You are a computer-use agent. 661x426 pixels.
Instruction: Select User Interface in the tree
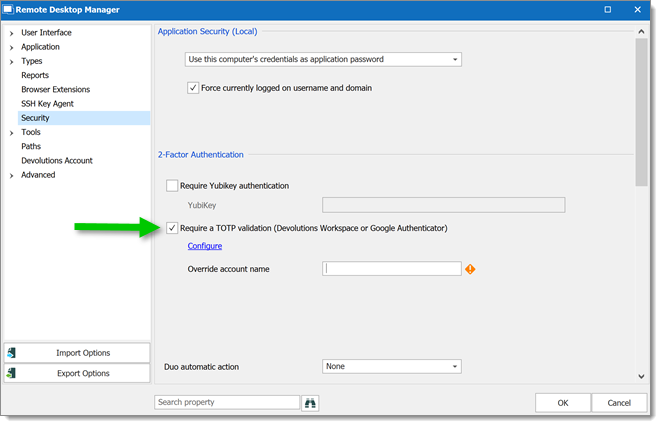pos(46,32)
